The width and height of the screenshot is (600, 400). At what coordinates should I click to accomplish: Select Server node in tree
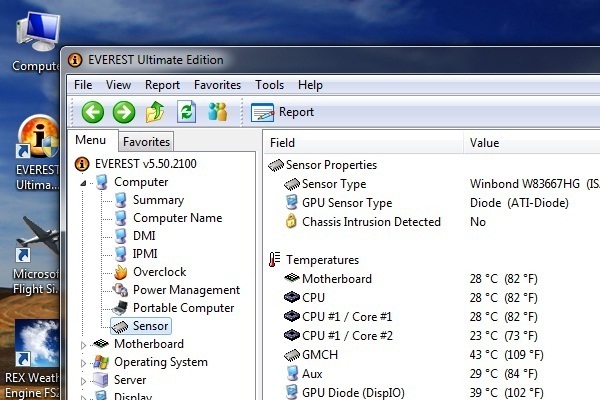point(120,380)
